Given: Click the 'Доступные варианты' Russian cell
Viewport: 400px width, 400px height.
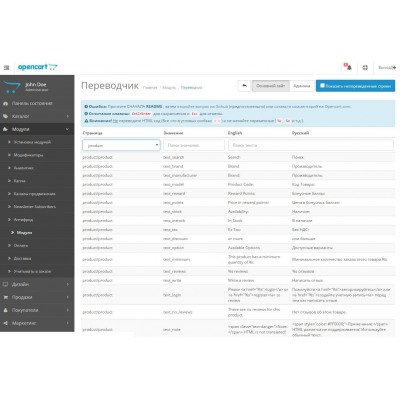Looking at the screenshot, I should pyautogui.click(x=312, y=248).
